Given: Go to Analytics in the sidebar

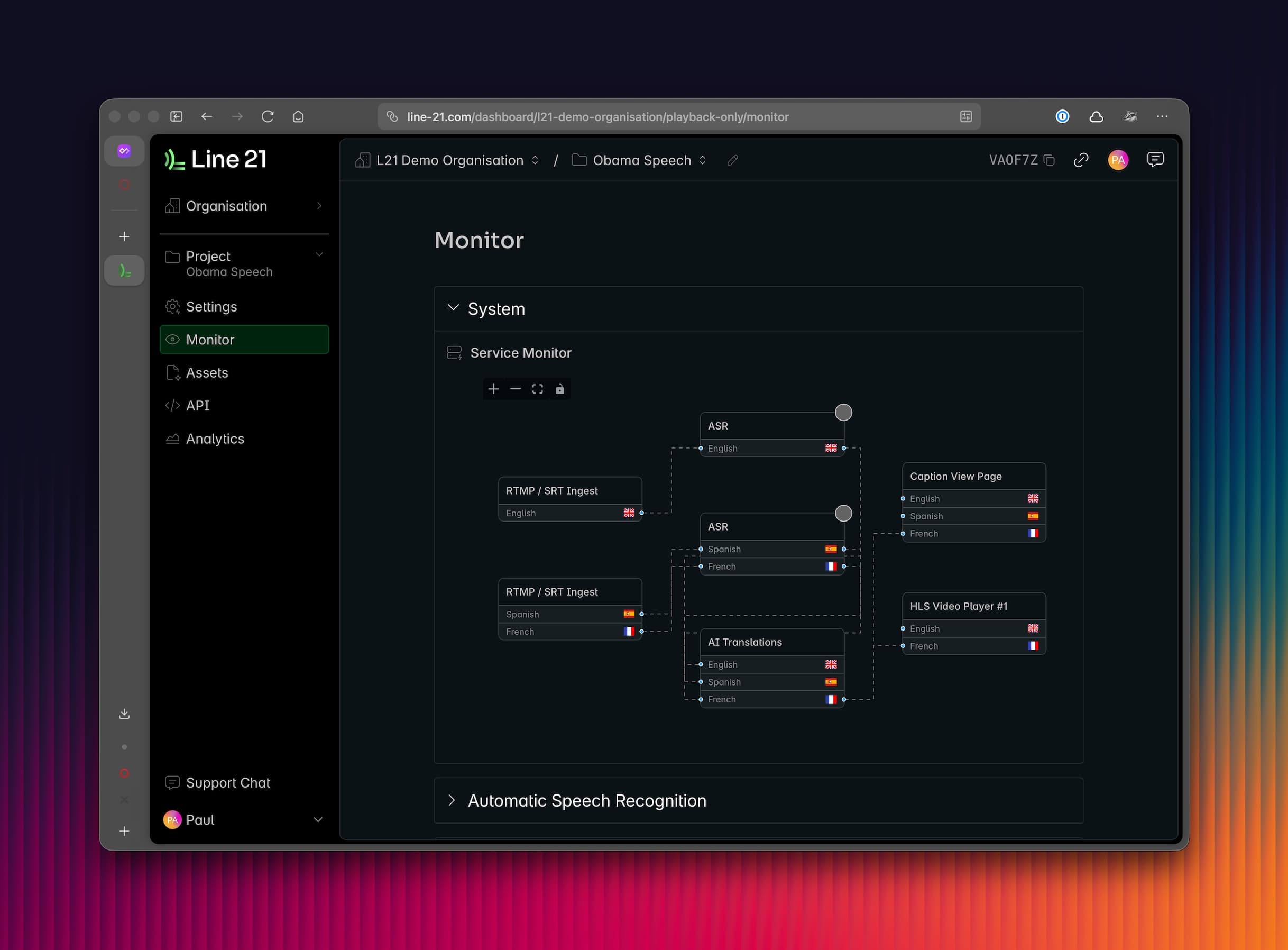Looking at the screenshot, I should click(x=215, y=439).
